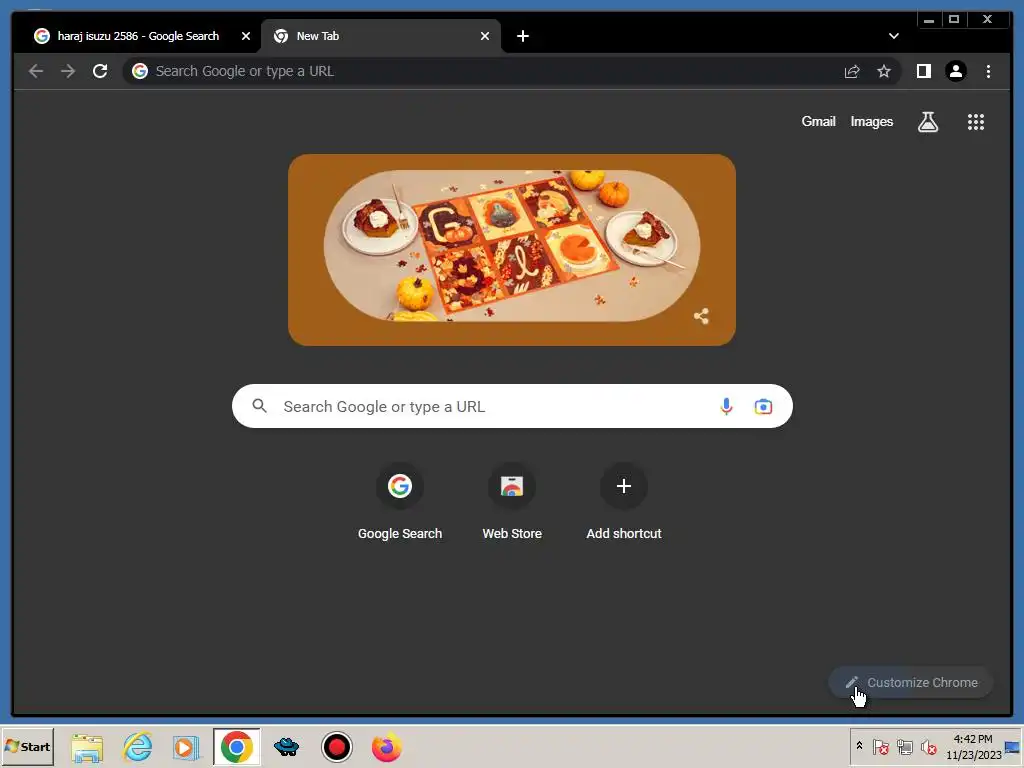Viewport: 1024px width, 768px height.
Task: Click the Google icon in address bar
Action: tap(140, 71)
